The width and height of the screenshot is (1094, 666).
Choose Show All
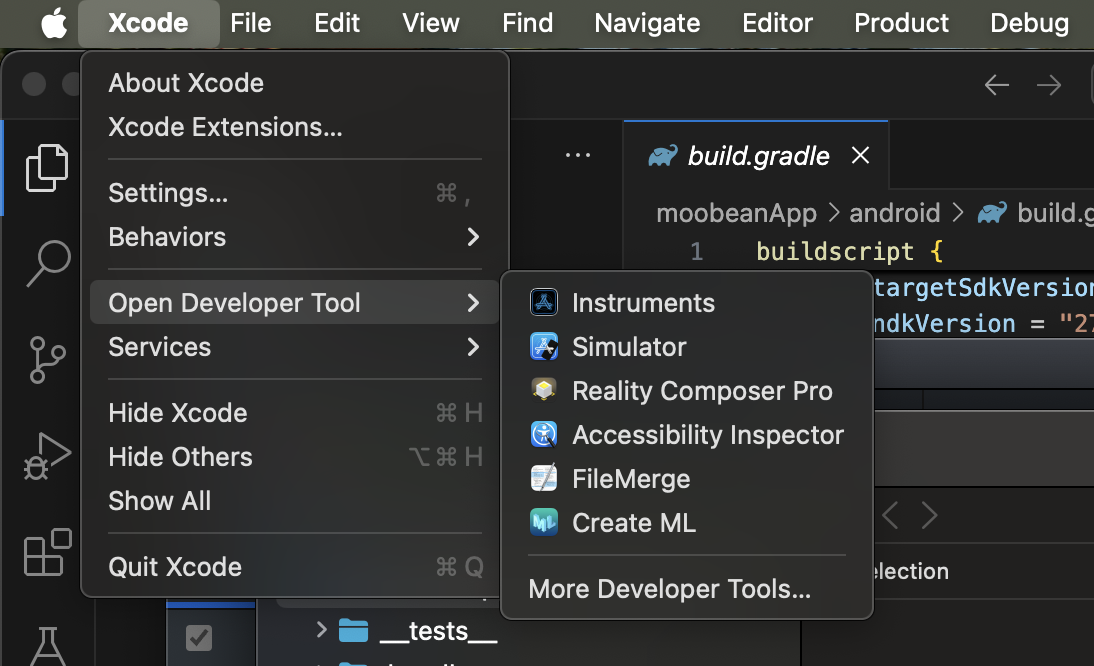click(x=294, y=501)
